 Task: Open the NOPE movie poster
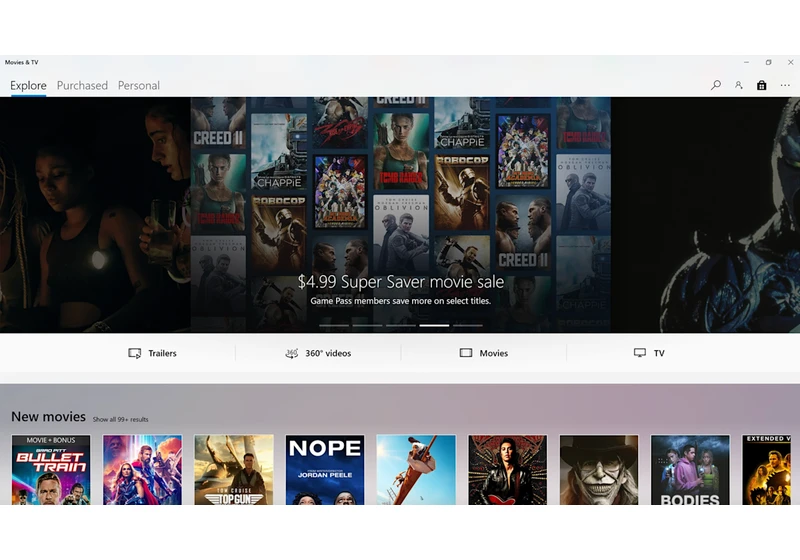(325, 470)
